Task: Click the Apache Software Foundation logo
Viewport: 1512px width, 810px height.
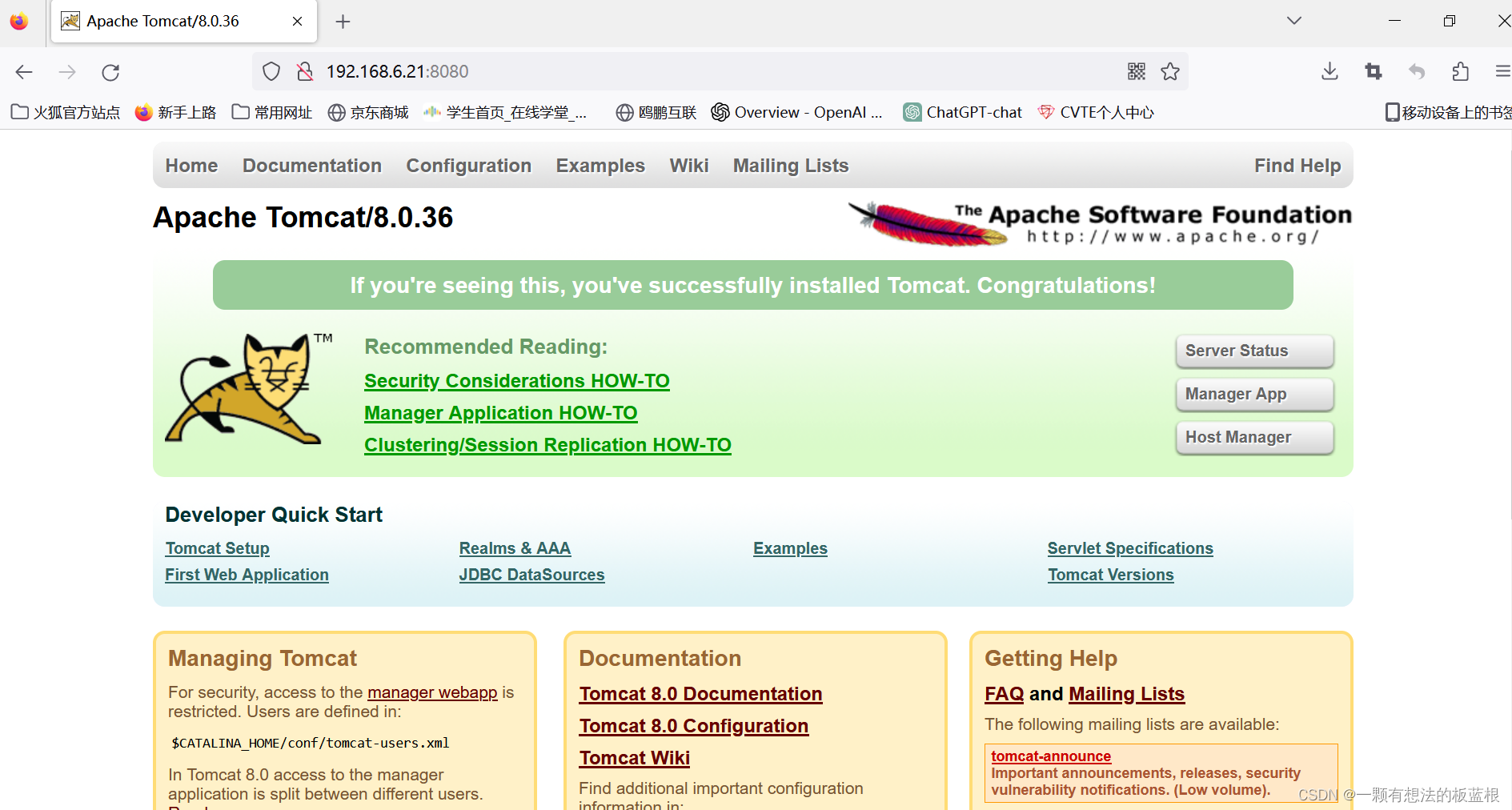Action: point(1100,223)
